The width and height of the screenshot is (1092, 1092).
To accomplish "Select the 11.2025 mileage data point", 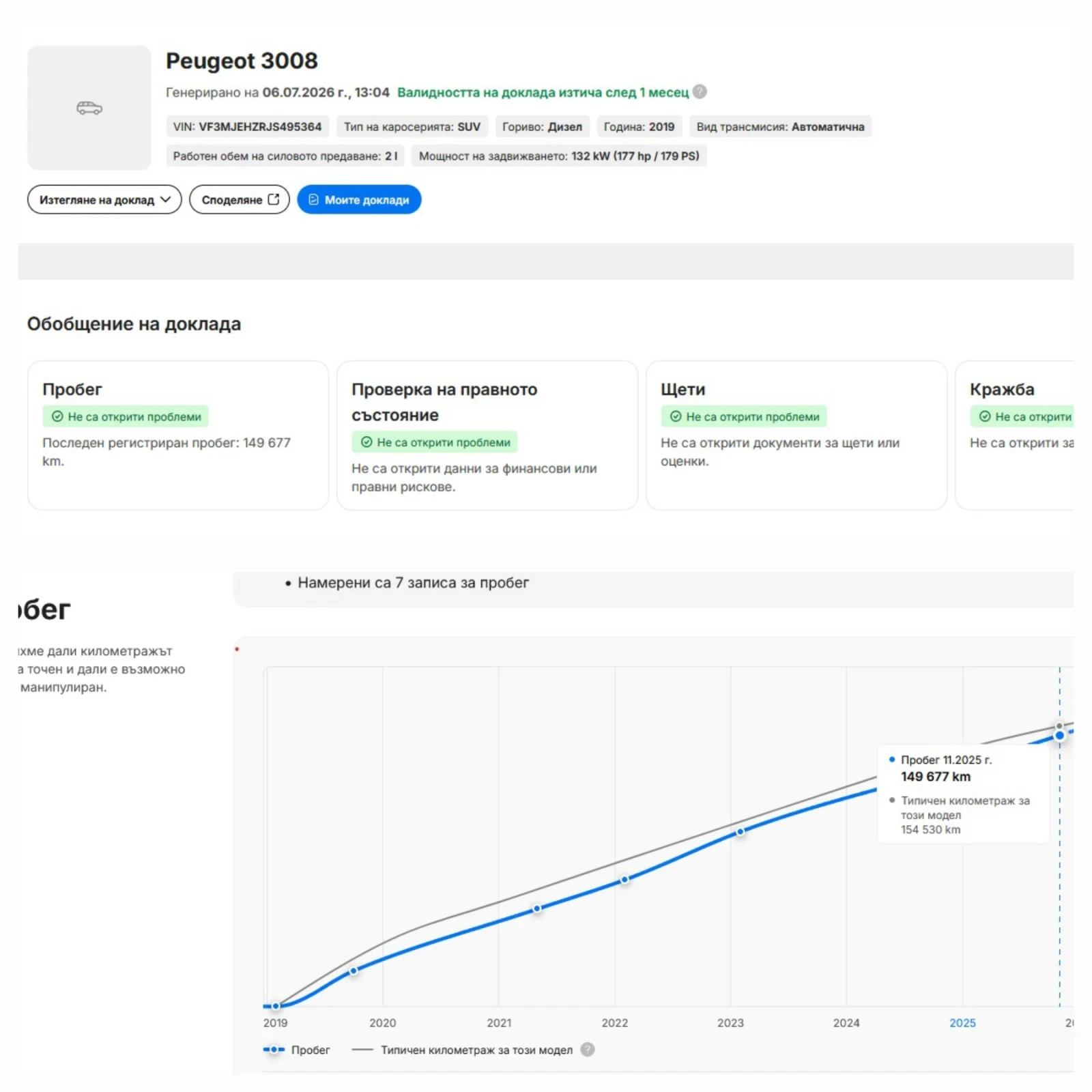I will pyautogui.click(x=1059, y=736).
